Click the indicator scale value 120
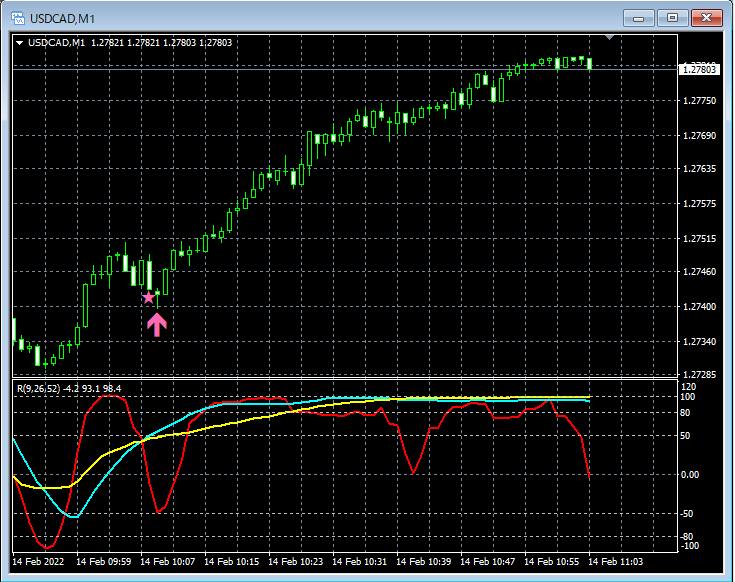This screenshot has width=735, height=582. tap(688, 387)
